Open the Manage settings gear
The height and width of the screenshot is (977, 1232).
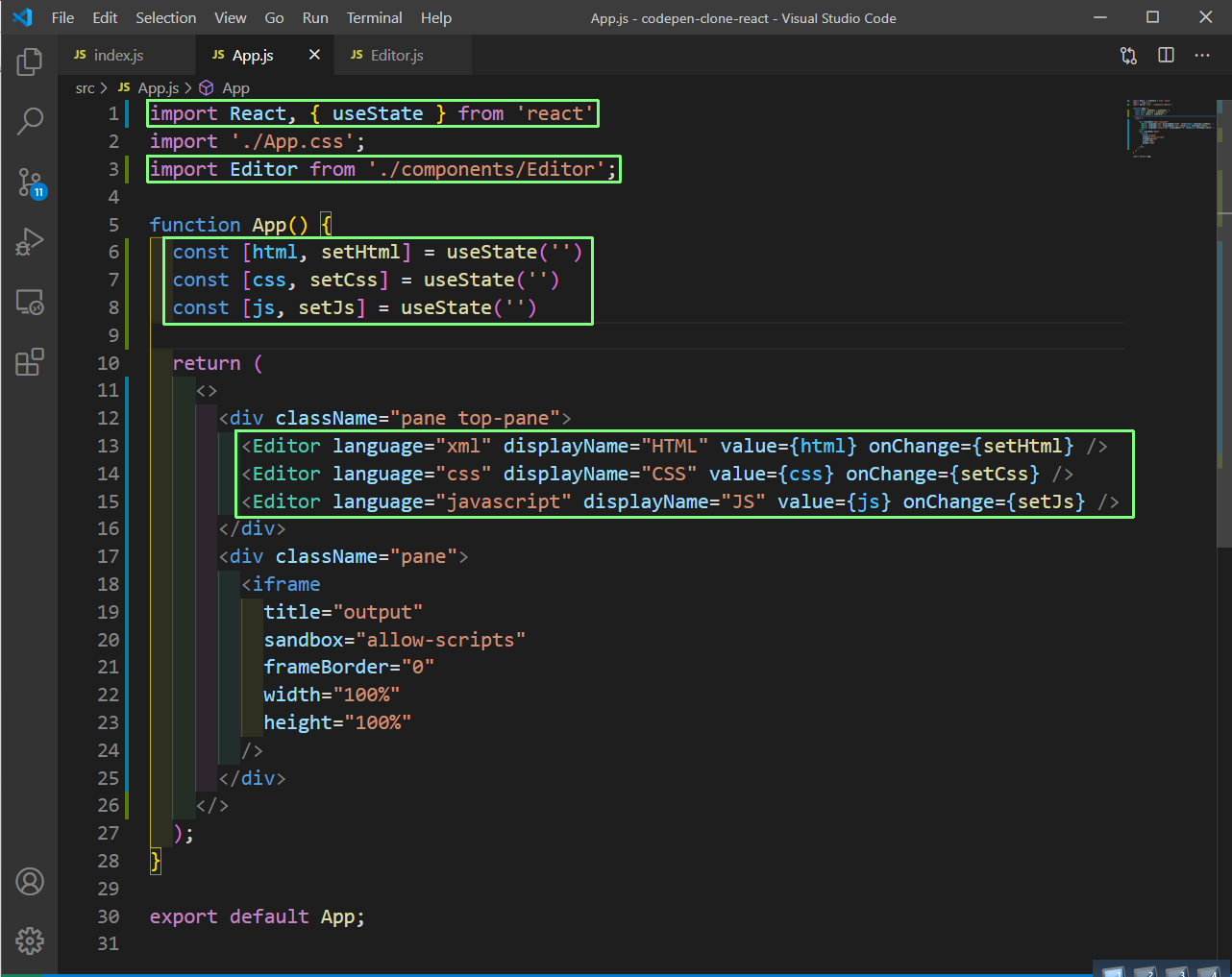30,940
